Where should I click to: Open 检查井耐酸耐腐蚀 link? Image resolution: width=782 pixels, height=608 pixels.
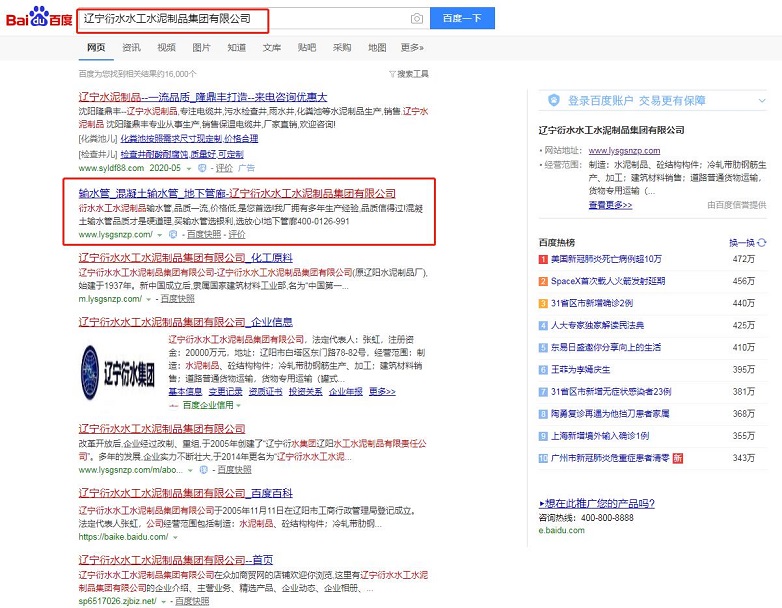182,154
